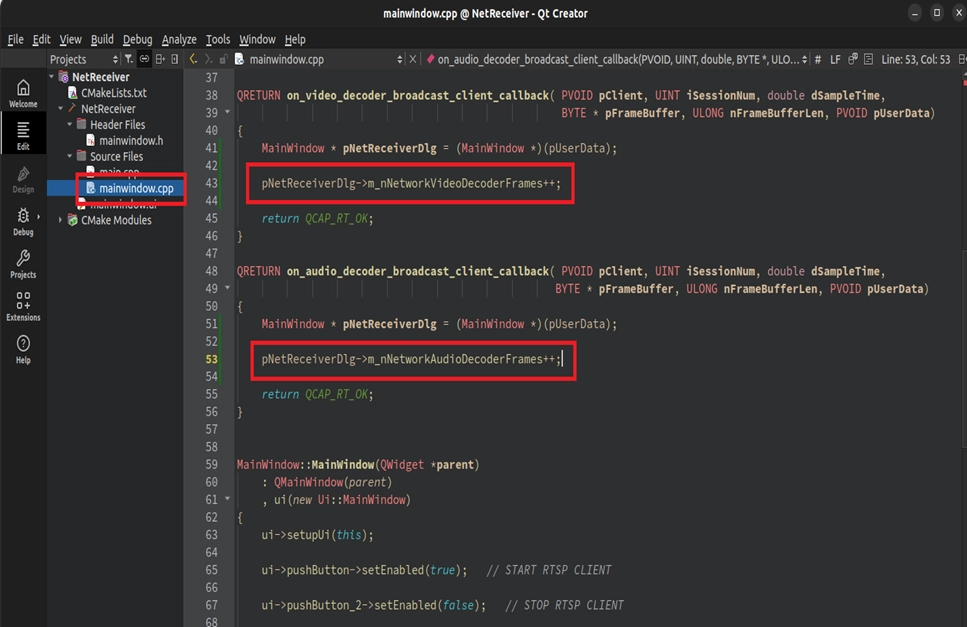The height and width of the screenshot is (627, 967).
Task: Click m_nNetworkAudioDecoderFrames++ statement
Action: point(411,359)
